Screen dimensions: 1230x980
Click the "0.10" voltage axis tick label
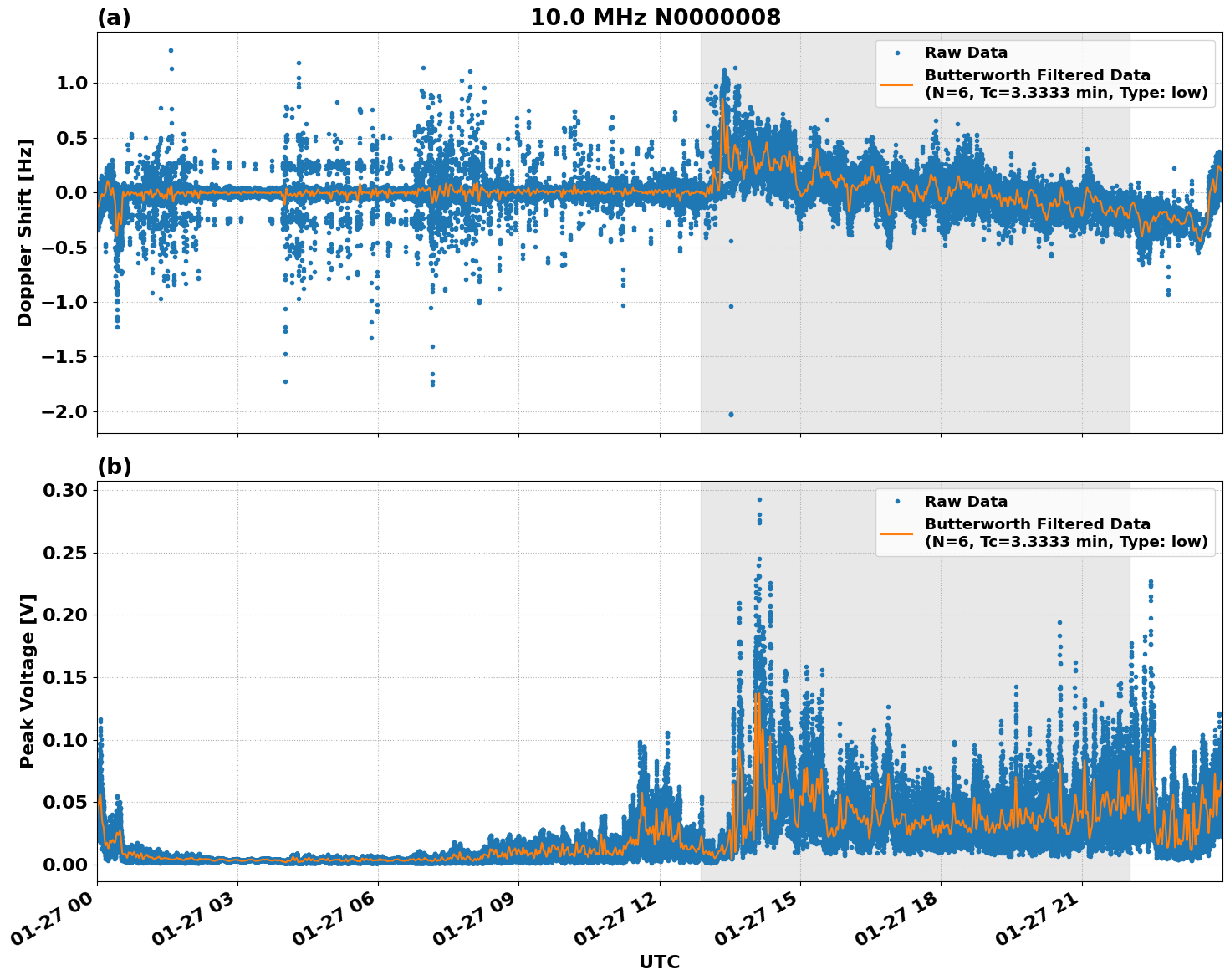[67, 740]
